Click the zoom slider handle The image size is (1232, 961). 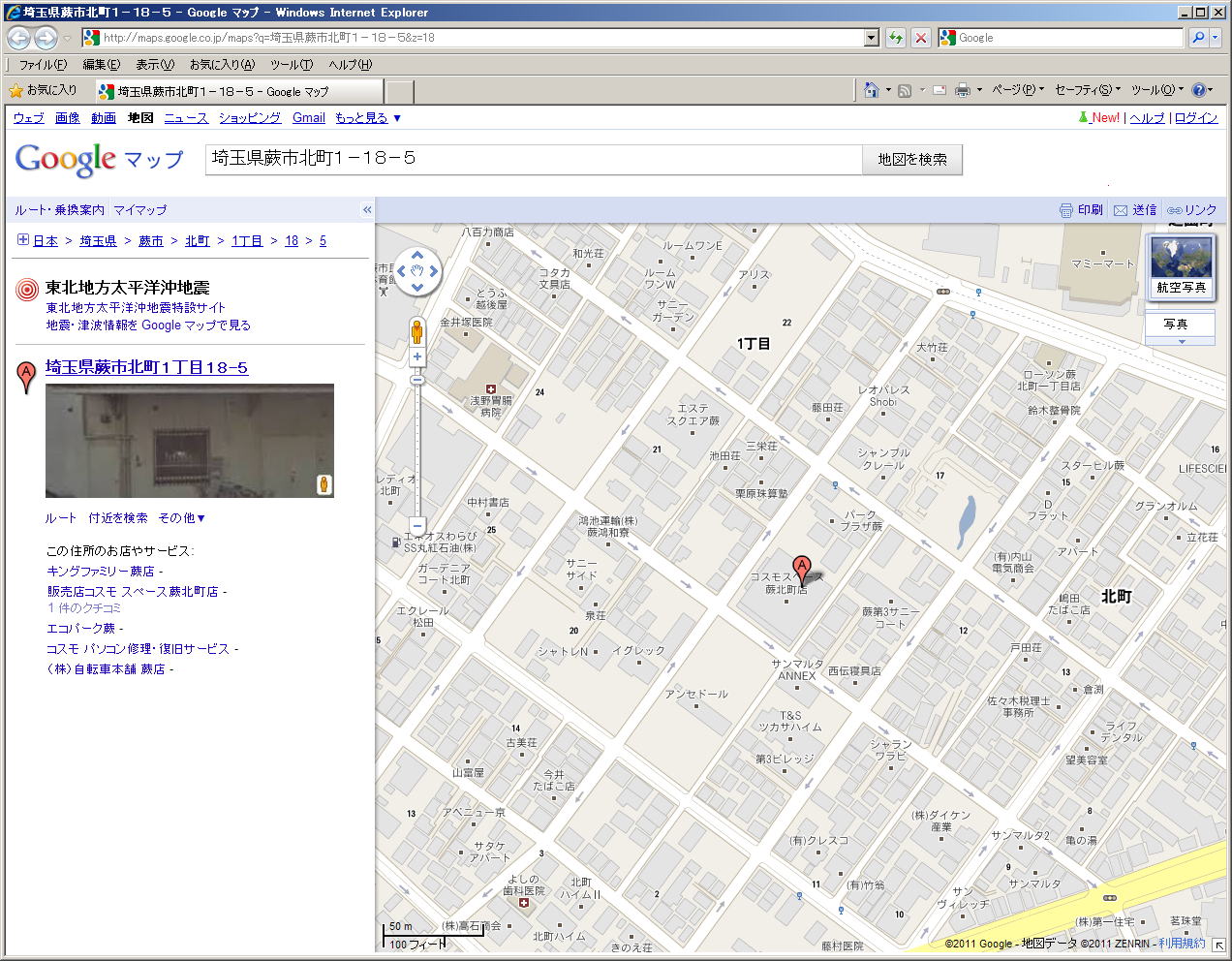[417, 381]
